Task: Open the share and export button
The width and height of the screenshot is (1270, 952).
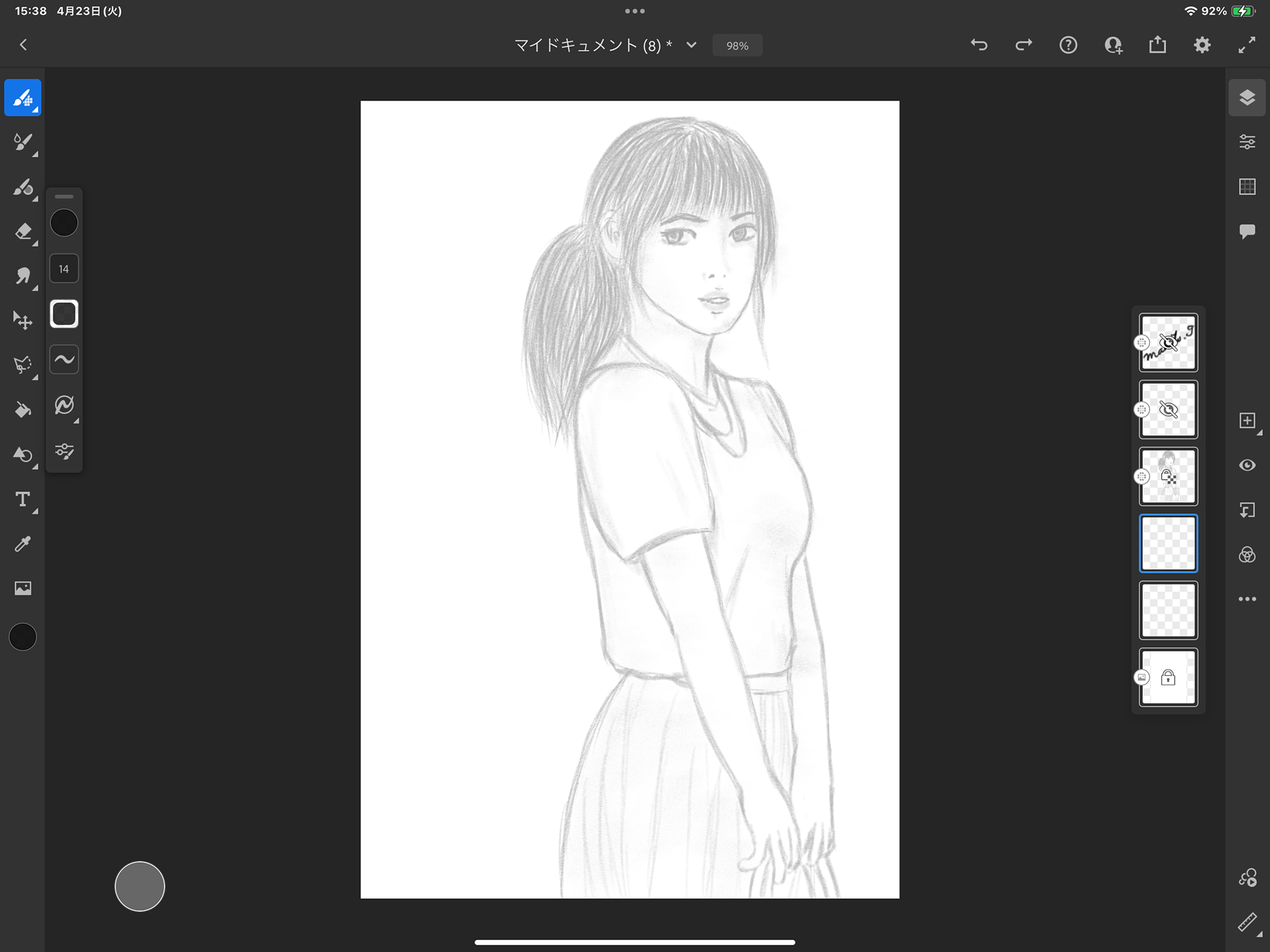Action: coord(1158,45)
